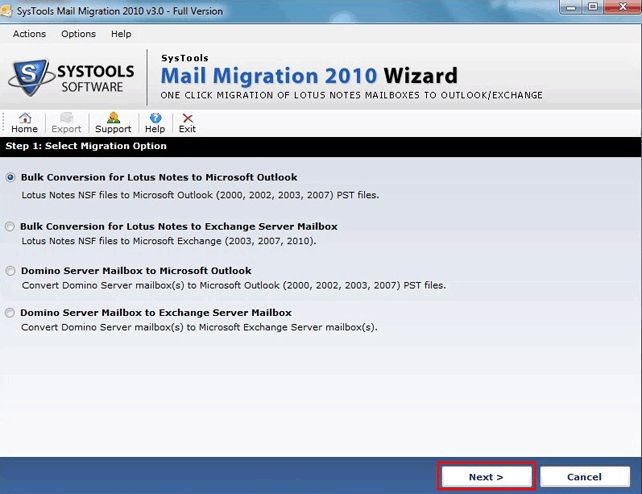The height and width of the screenshot is (494, 642).
Task: Open the Actions menu
Action: [29, 34]
